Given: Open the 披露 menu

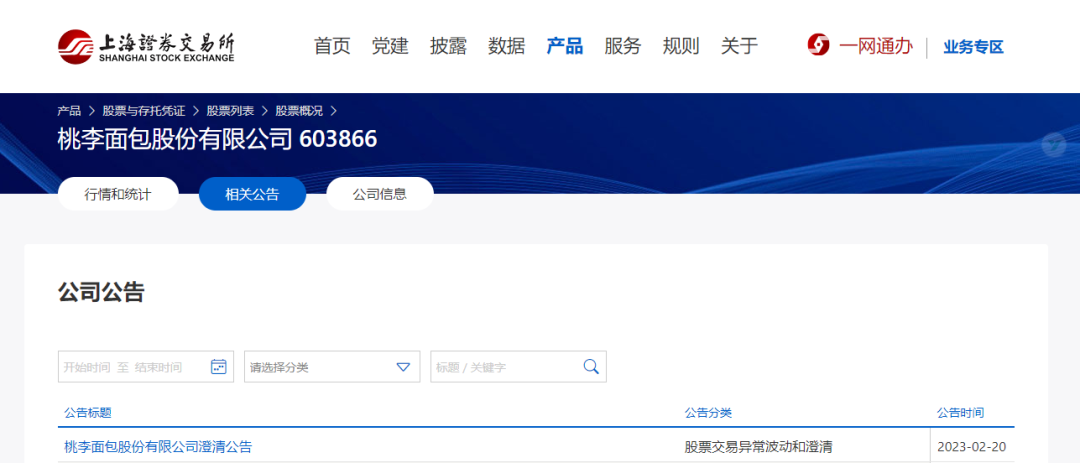Looking at the screenshot, I should click(x=448, y=46).
